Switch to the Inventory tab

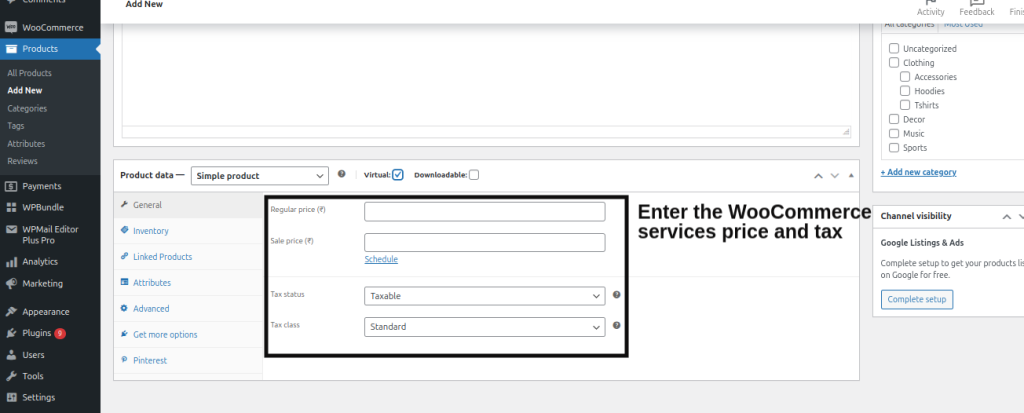click(150, 231)
